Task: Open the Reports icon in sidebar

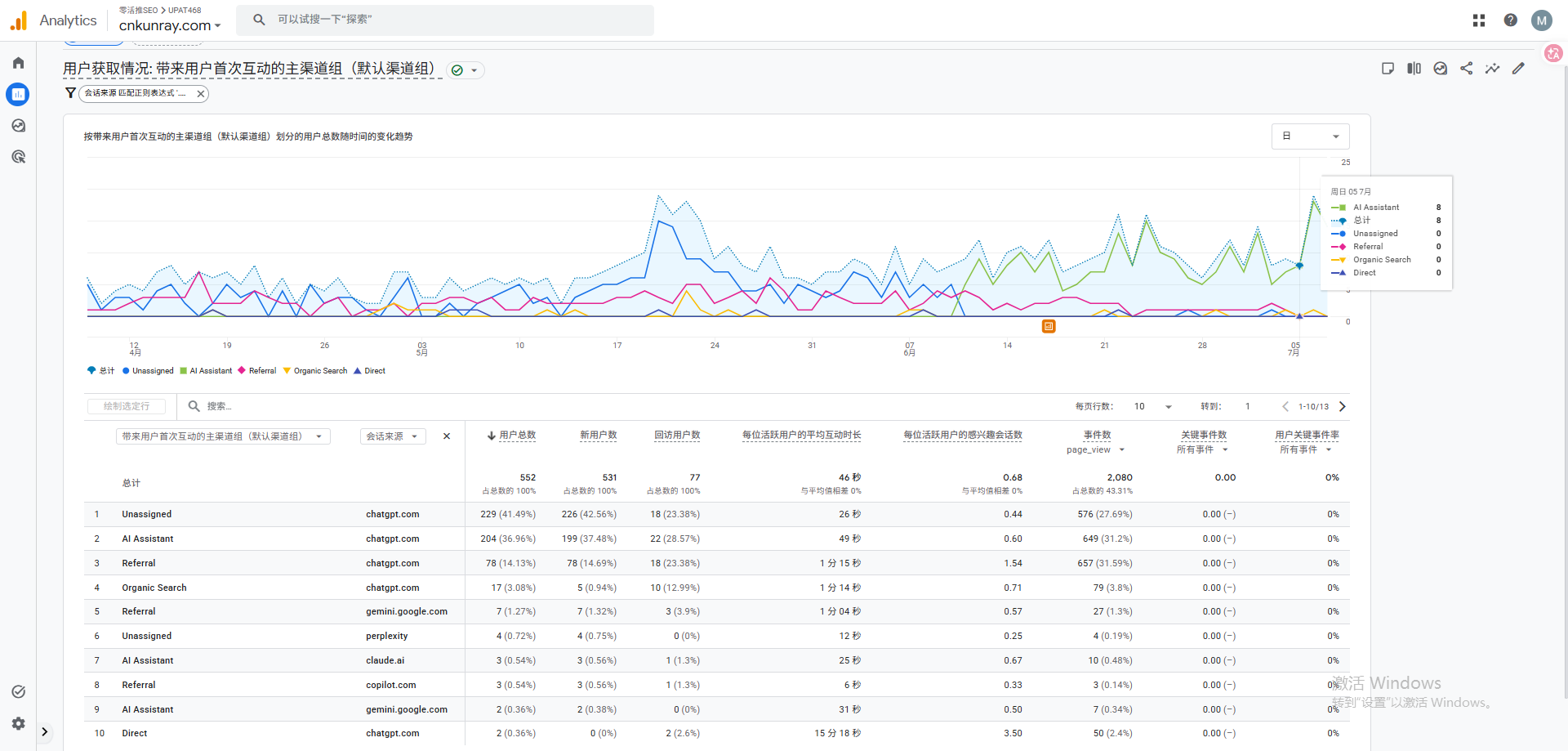Action: pos(18,94)
